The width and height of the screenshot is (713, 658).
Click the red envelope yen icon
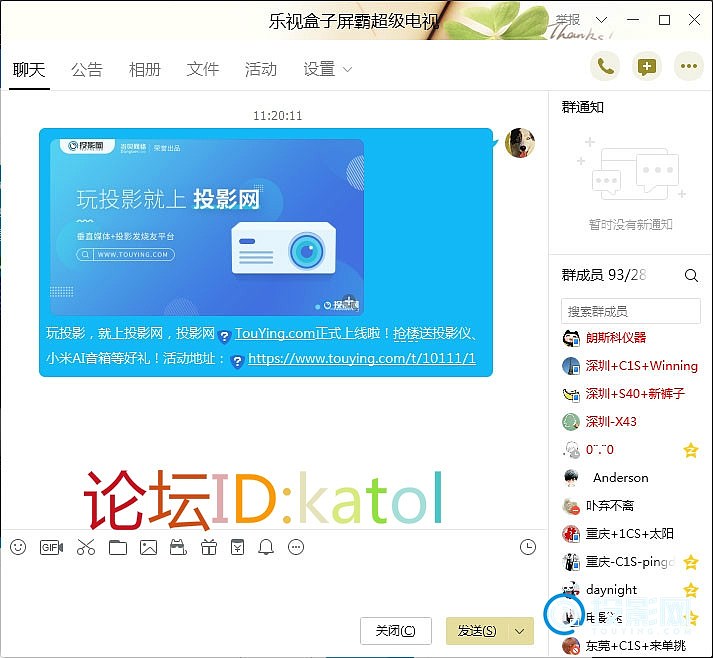[237, 547]
